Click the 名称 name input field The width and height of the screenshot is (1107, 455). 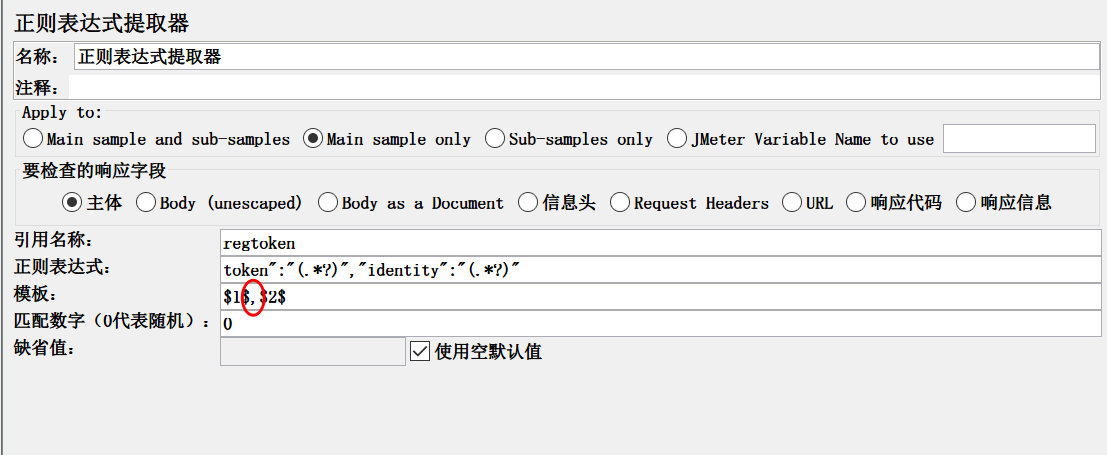pyautogui.click(x=586, y=57)
